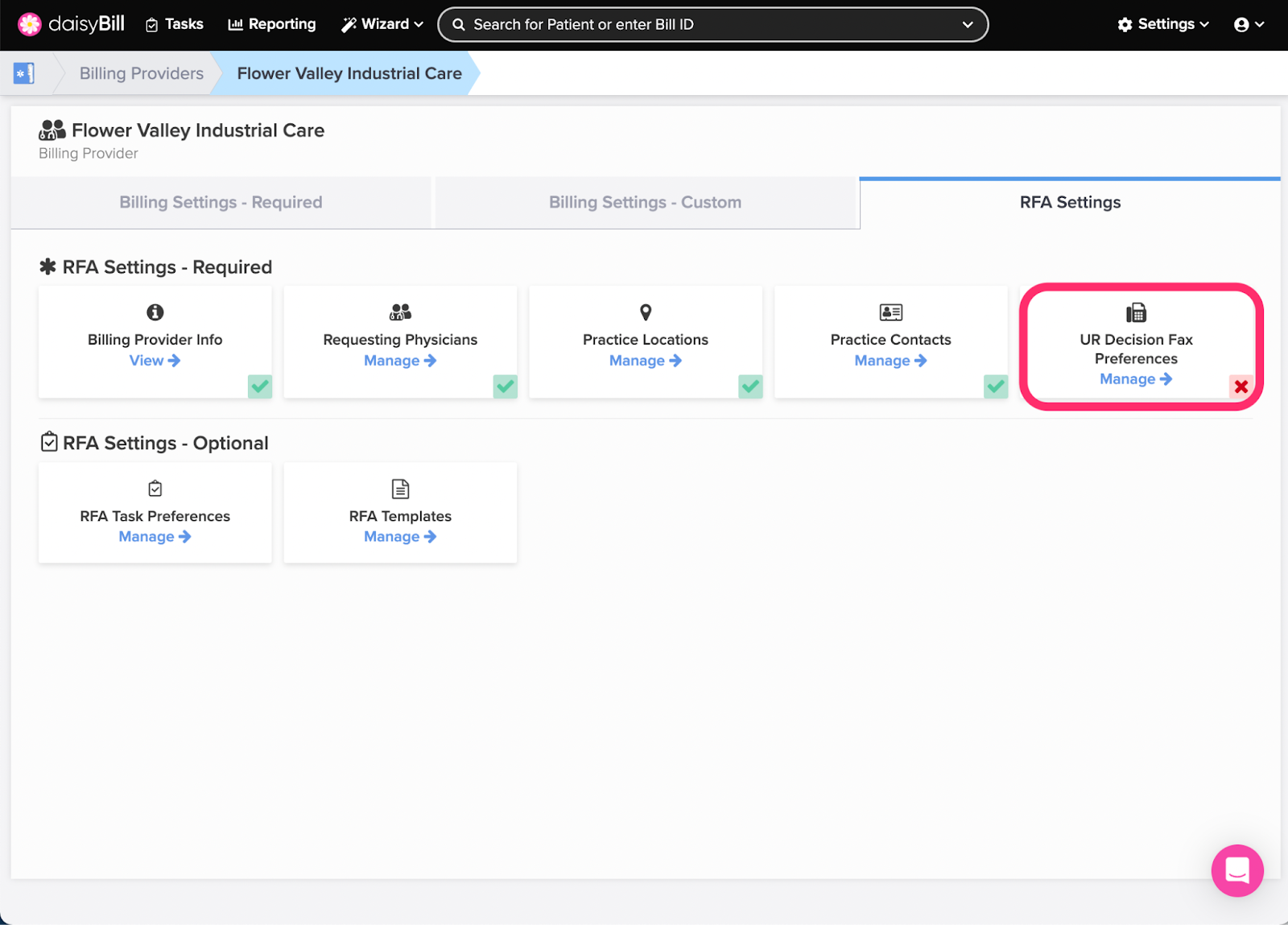
Task: Click the Billing Provider subtitle text
Action: coord(89,153)
